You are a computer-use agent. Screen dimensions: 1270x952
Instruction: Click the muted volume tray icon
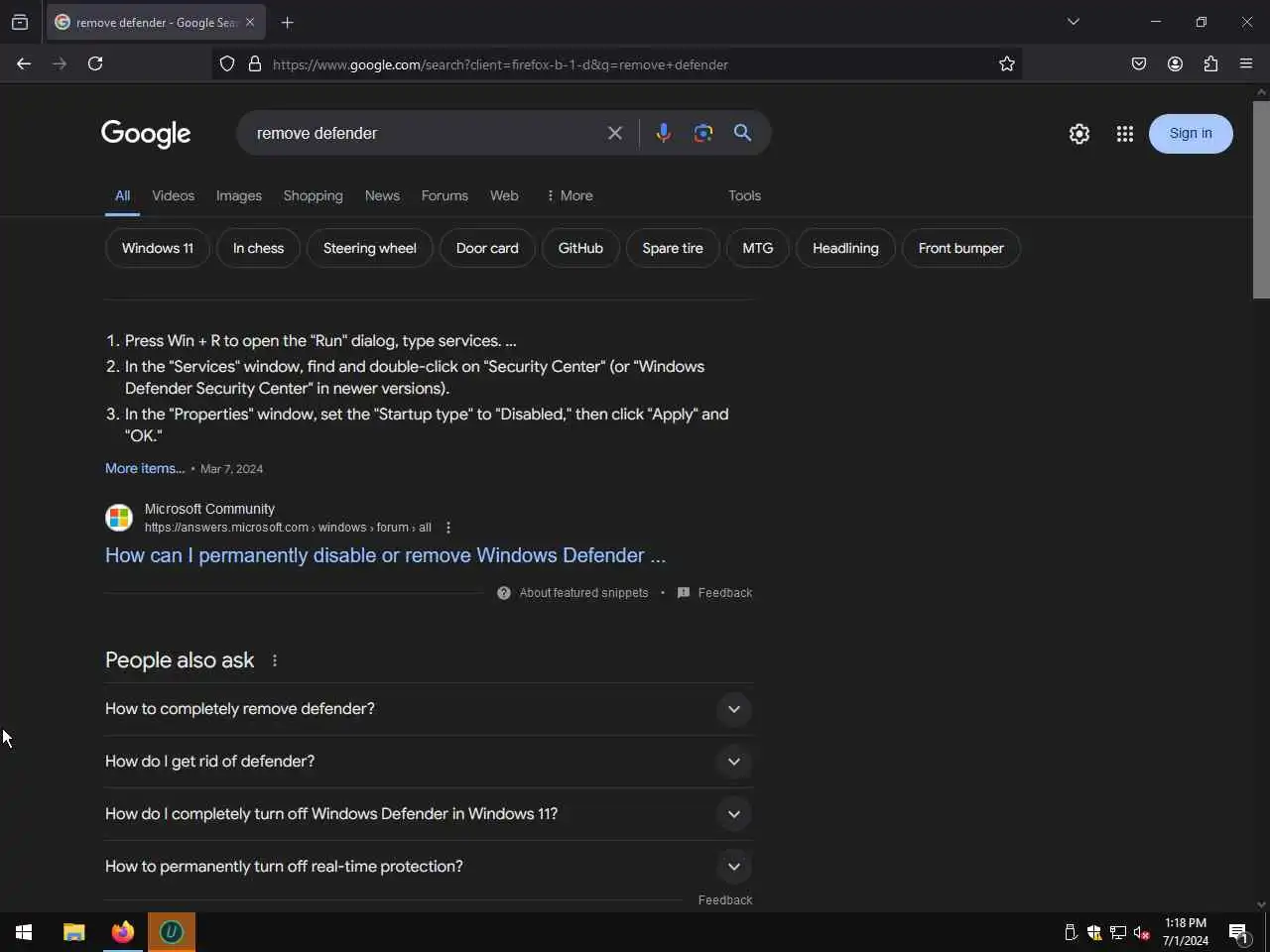click(1142, 932)
